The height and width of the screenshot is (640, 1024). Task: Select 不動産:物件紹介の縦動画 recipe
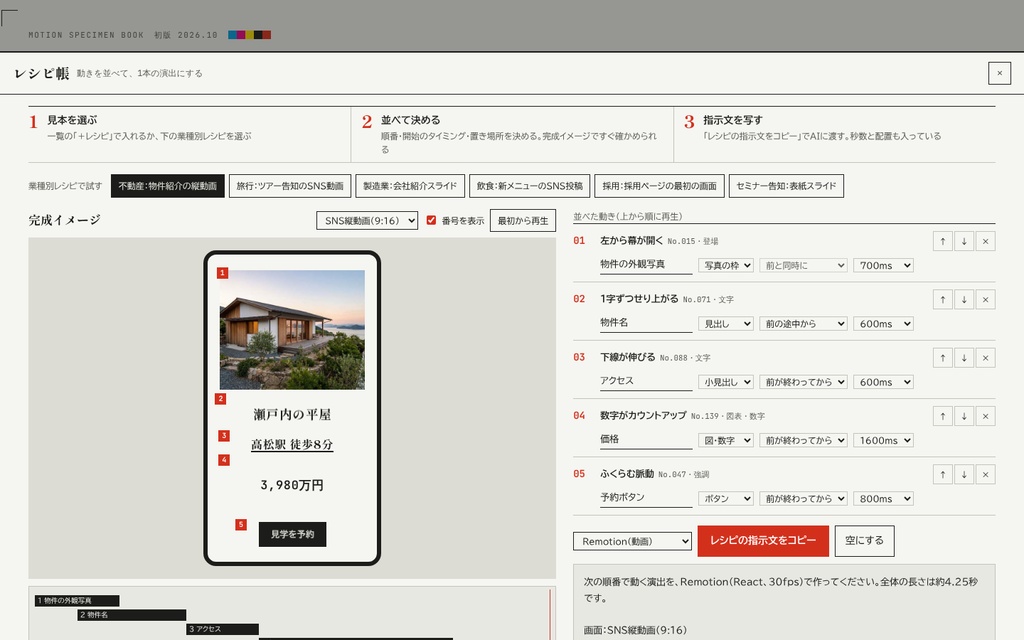click(168, 185)
